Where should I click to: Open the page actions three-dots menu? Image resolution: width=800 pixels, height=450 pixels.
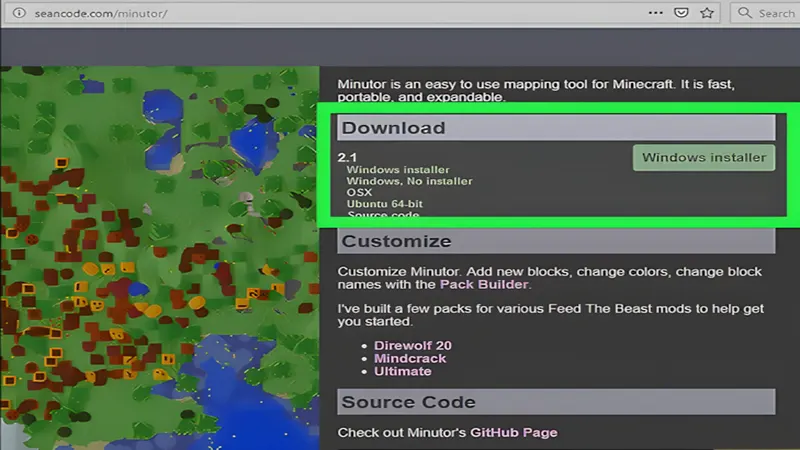pyautogui.click(x=656, y=13)
